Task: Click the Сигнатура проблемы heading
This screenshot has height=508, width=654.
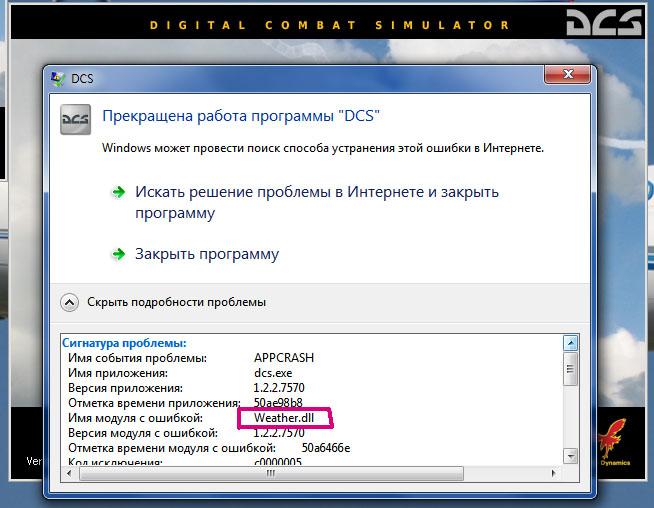Action: click(124, 343)
